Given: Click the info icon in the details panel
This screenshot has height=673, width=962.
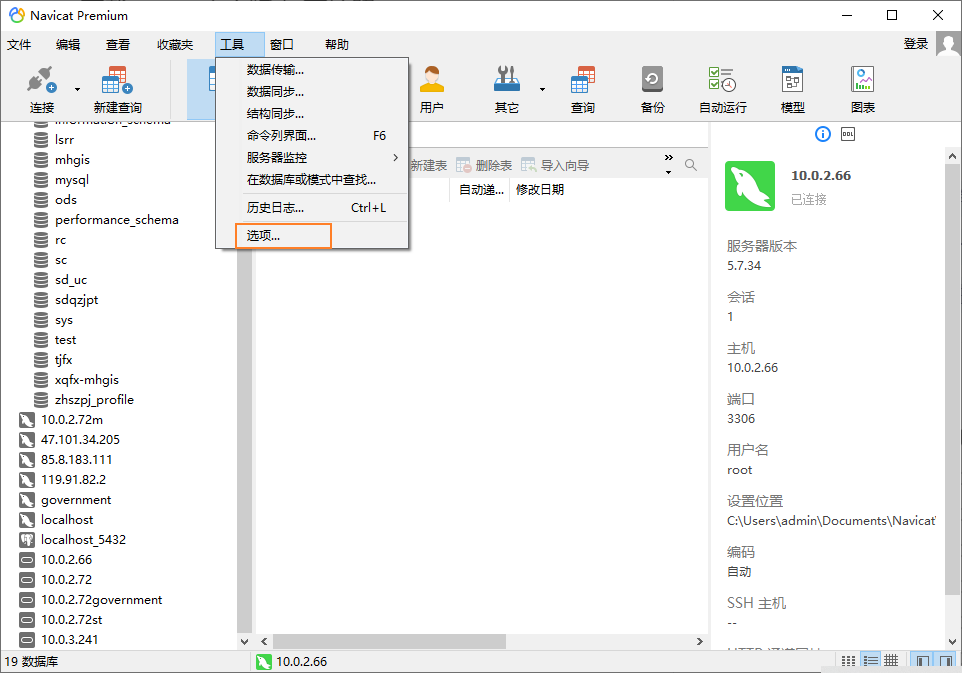Looking at the screenshot, I should click(x=822, y=133).
